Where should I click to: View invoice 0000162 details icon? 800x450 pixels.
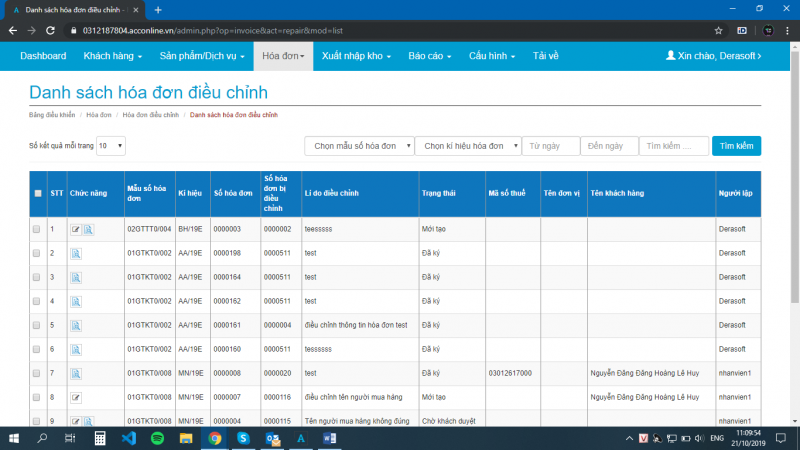pos(76,302)
